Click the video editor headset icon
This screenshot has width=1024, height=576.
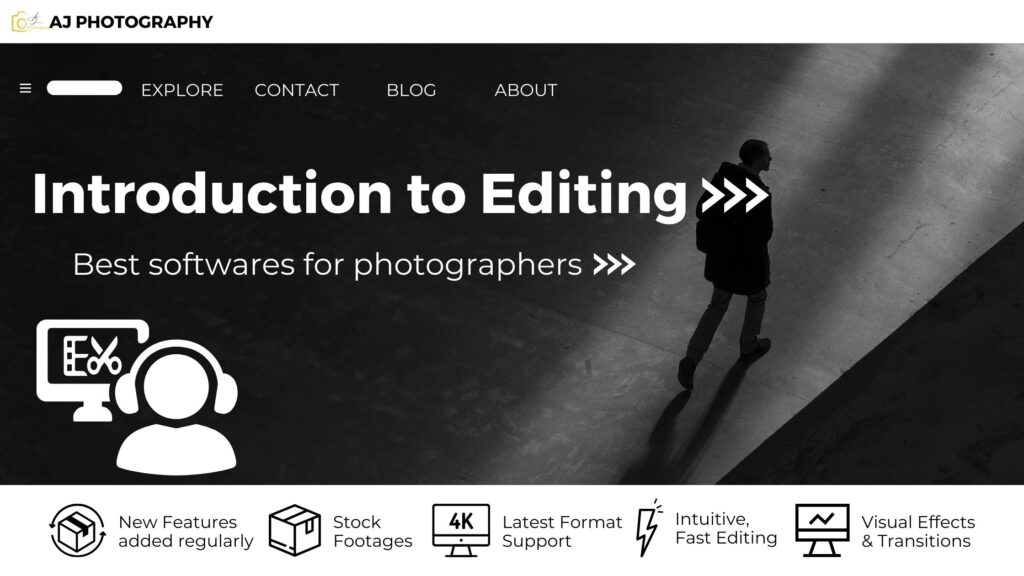click(137, 397)
